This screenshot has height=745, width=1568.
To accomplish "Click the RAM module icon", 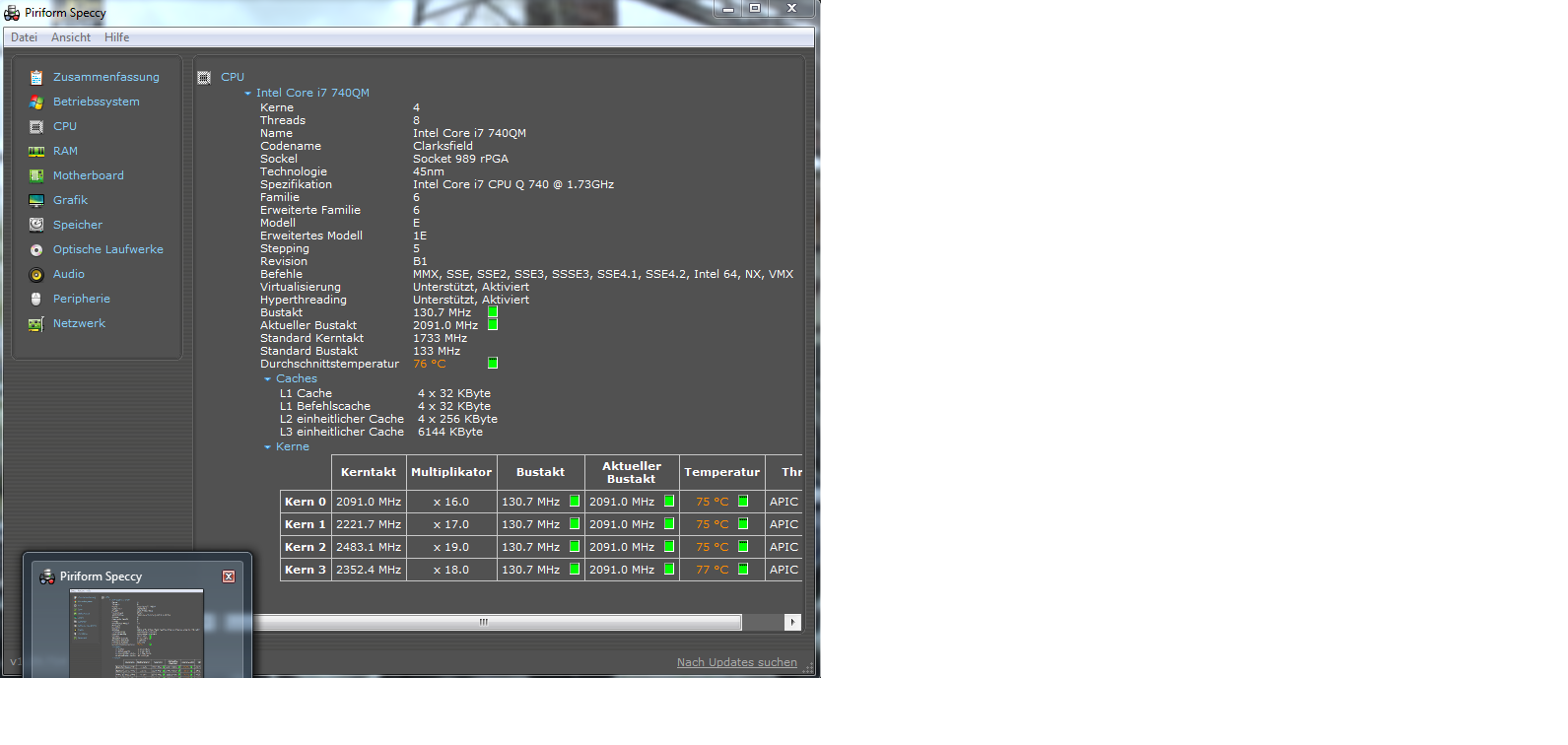I will coord(36,151).
